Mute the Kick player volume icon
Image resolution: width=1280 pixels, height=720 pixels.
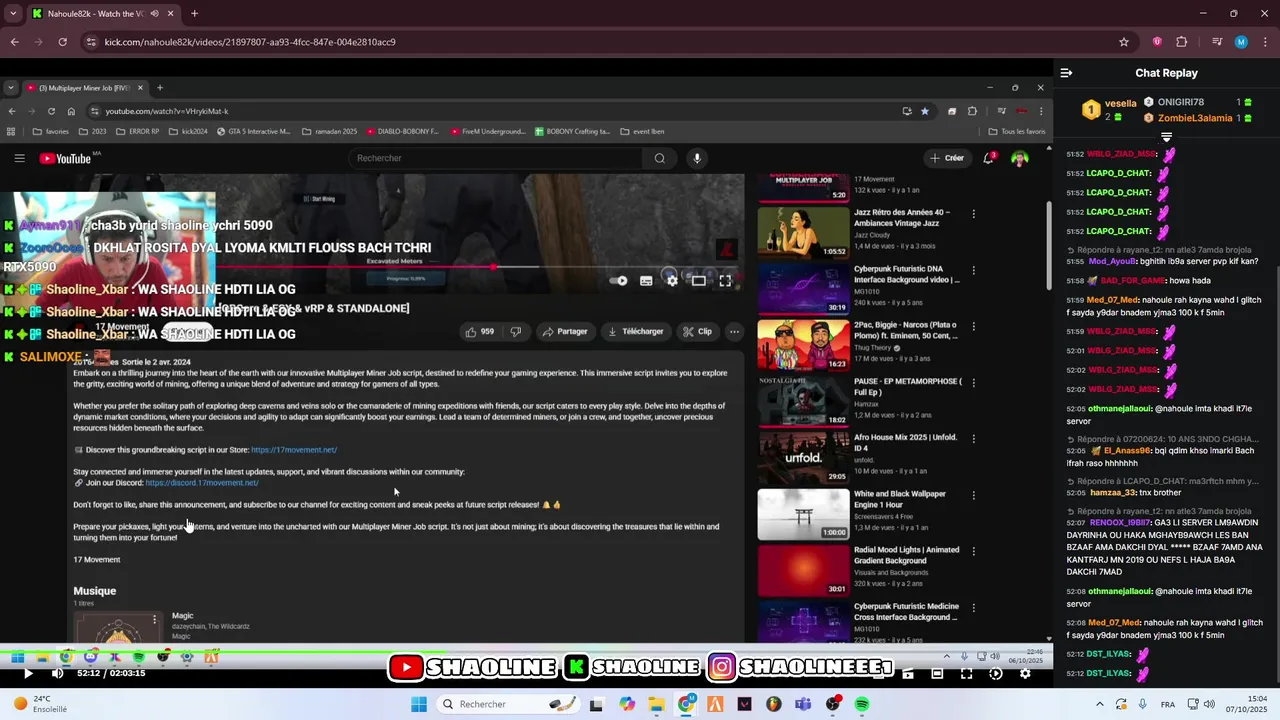pos(57,673)
